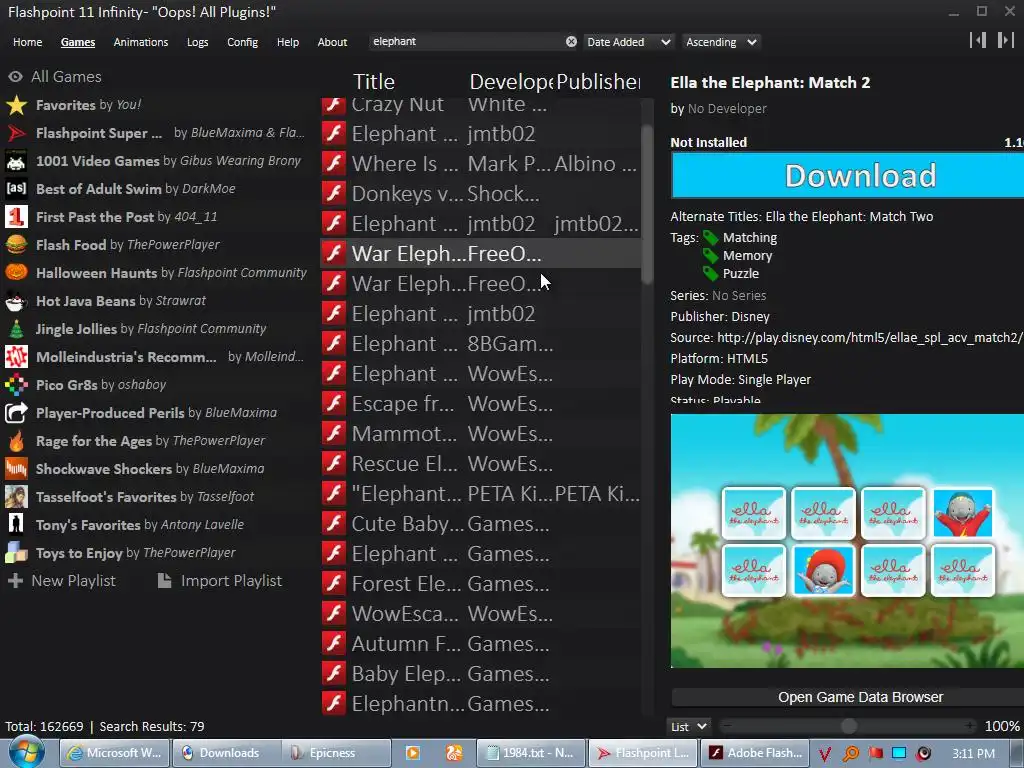Select the Cute Baby... Games... row

click(x=480, y=524)
